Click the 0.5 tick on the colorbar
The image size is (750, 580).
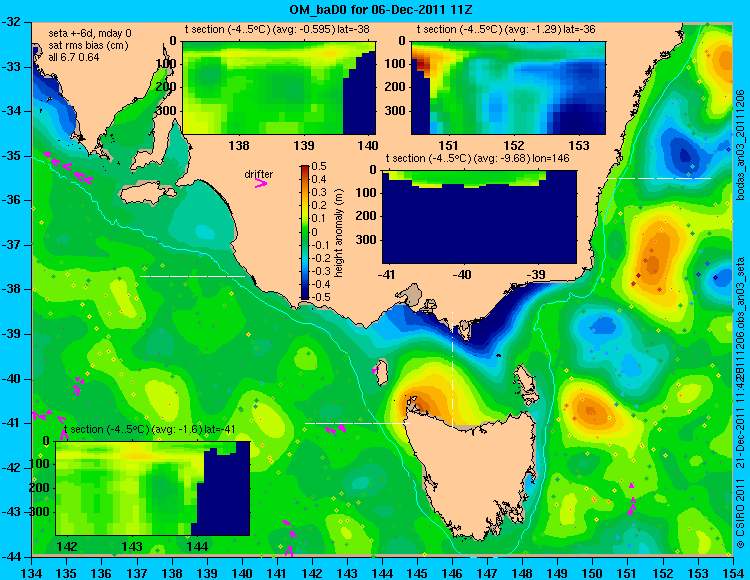(319, 166)
